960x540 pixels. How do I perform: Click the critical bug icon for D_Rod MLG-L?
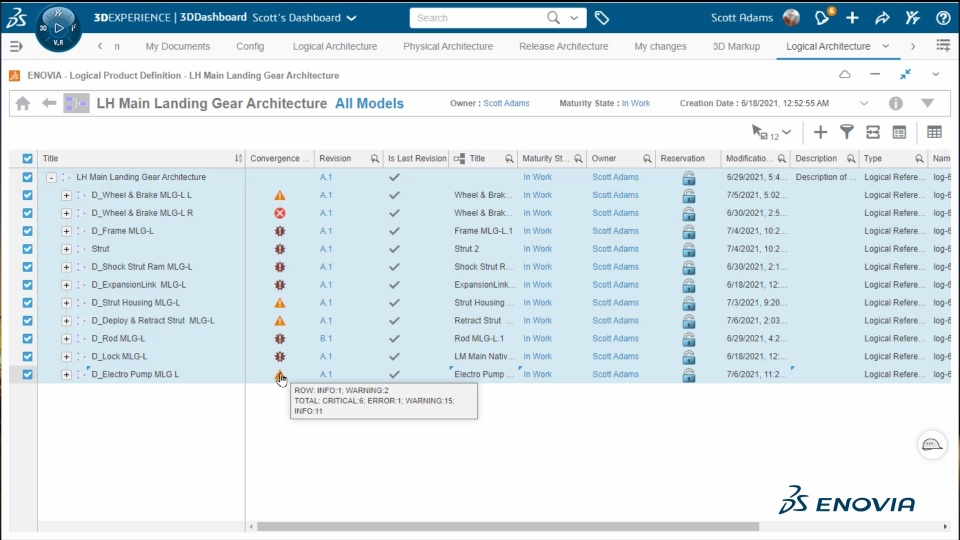280,339
